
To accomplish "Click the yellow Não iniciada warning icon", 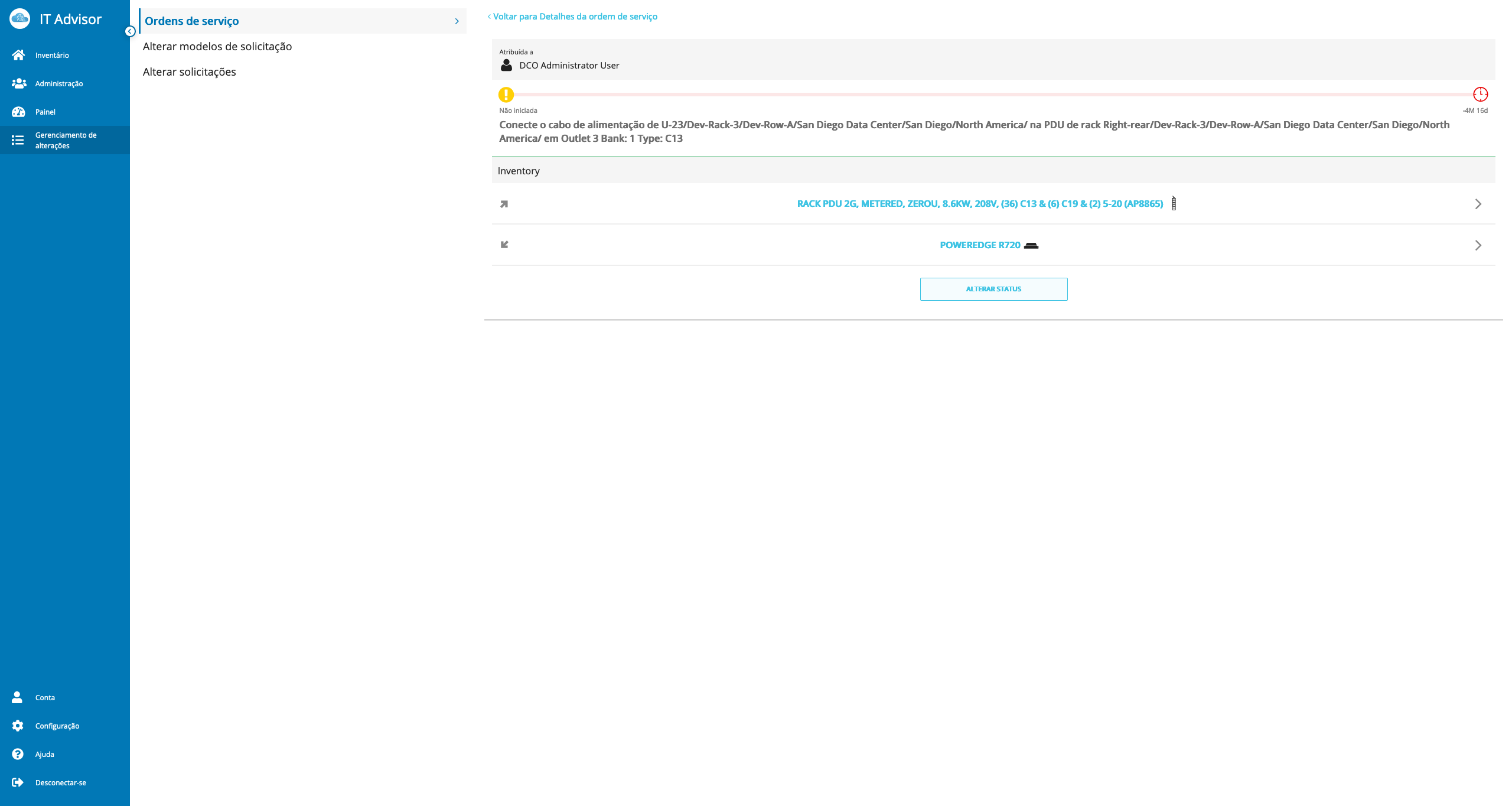I will pyautogui.click(x=506, y=95).
